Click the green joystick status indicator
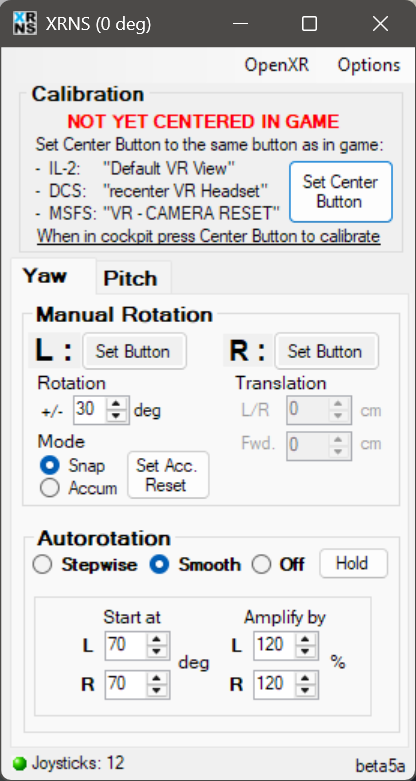 [x=19, y=764]
